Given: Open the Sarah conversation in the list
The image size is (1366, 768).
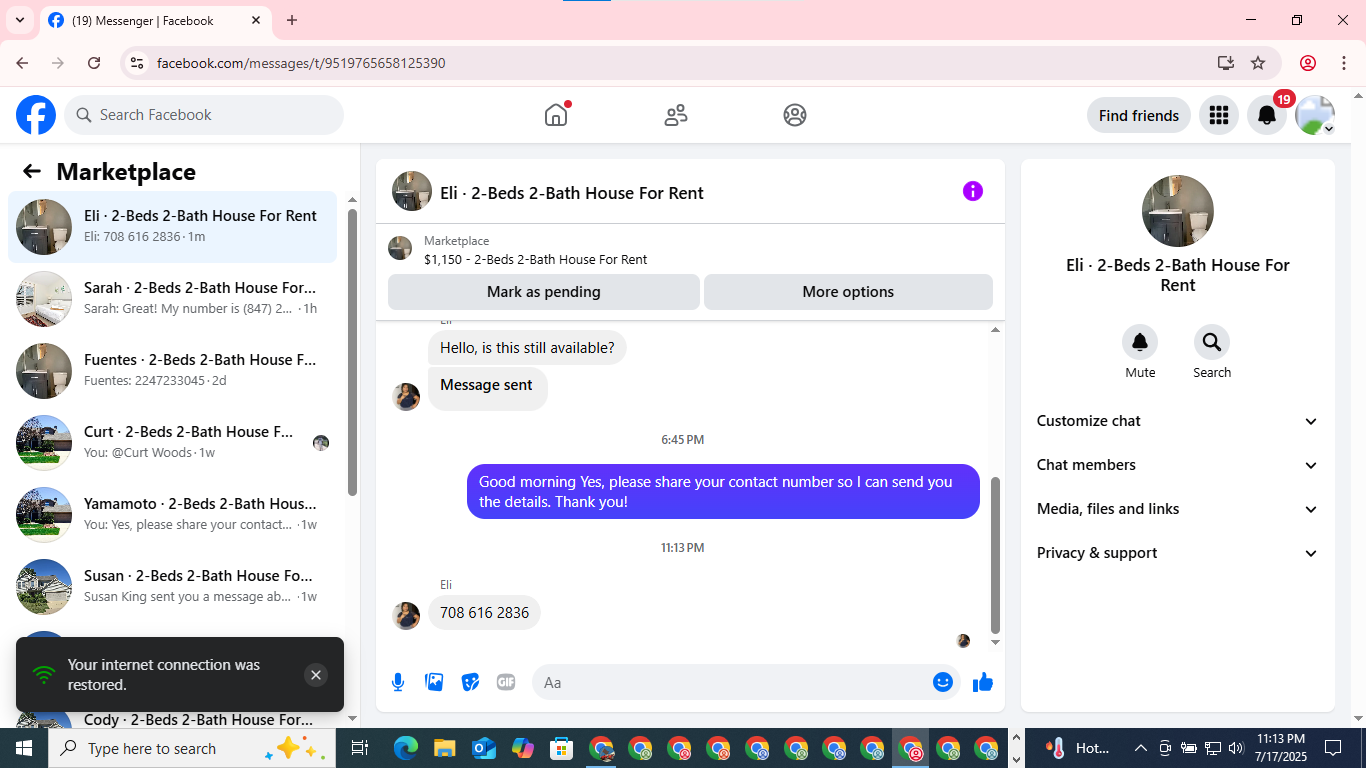Looking at the screenshot, I should (172, 299).
